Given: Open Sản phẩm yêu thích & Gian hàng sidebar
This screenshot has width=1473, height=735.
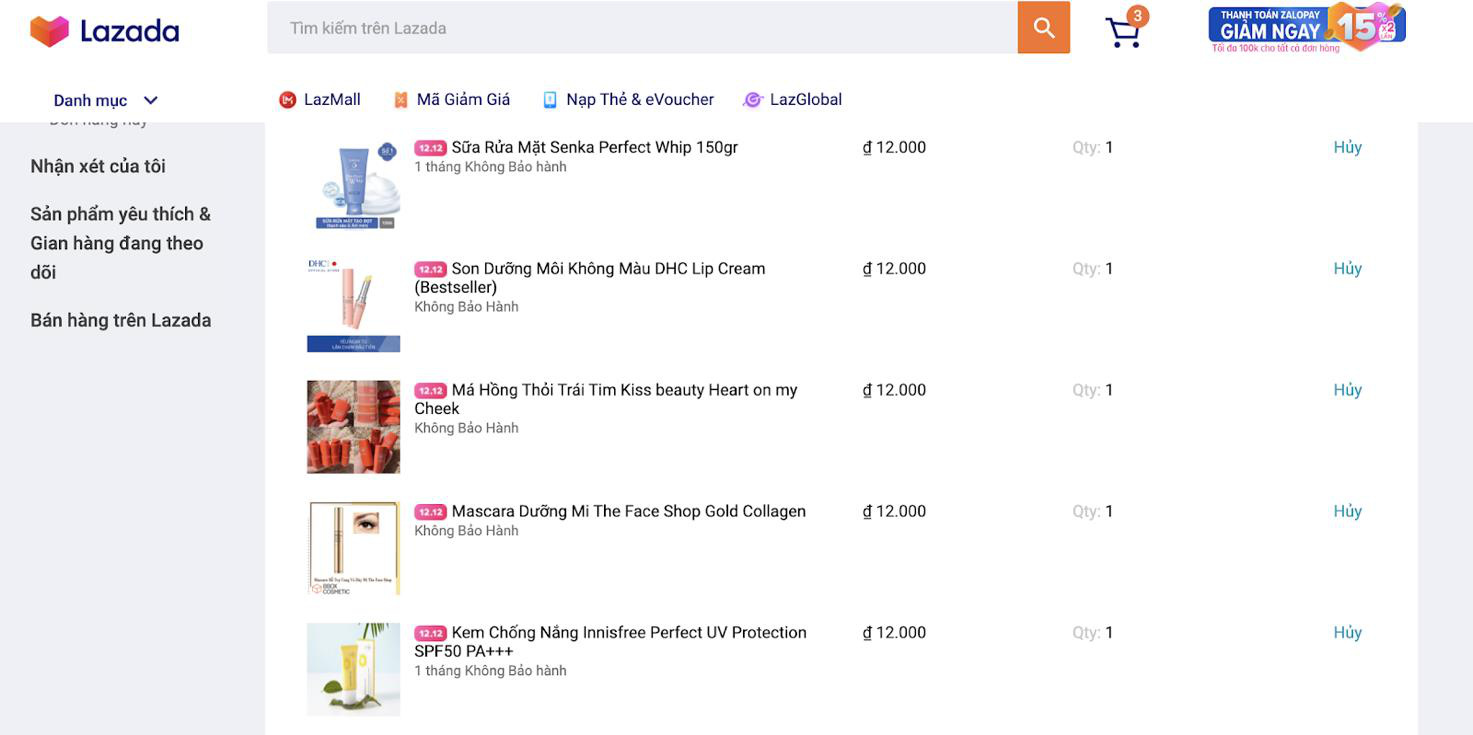Looking at the screenshot, I should (x=121, y=243).
